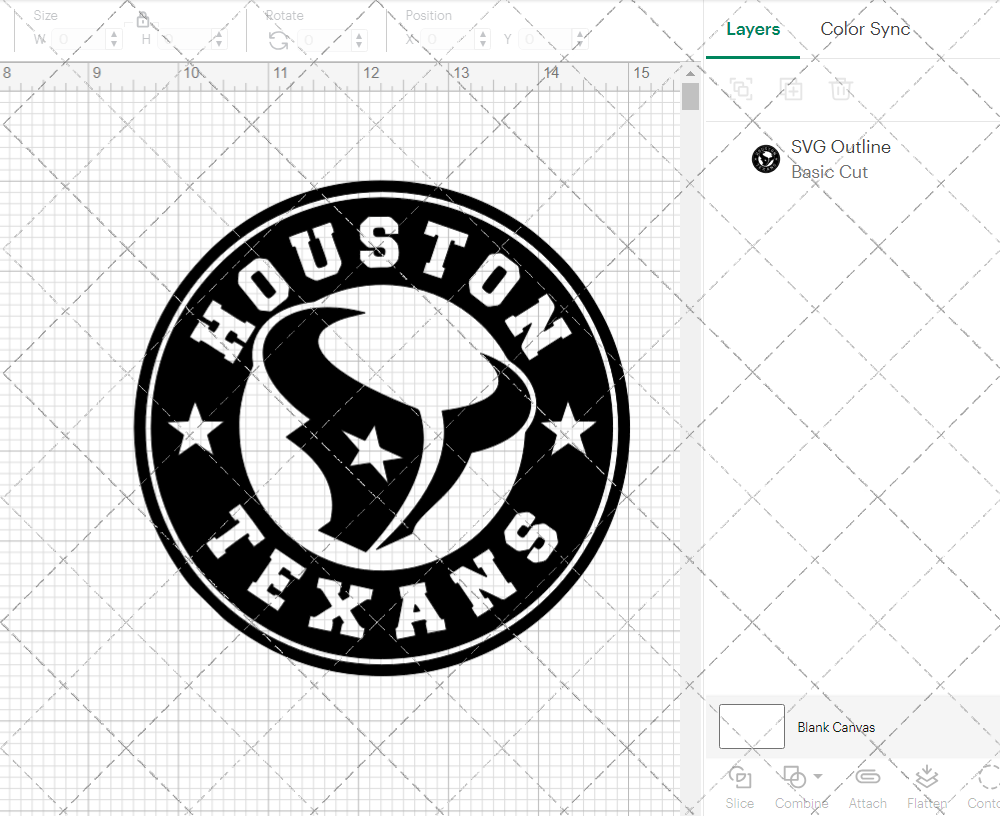Screen dimensions: 1000x816
Task: Click the canvas vertical scrollbar
Action: [x=690, y=95]
